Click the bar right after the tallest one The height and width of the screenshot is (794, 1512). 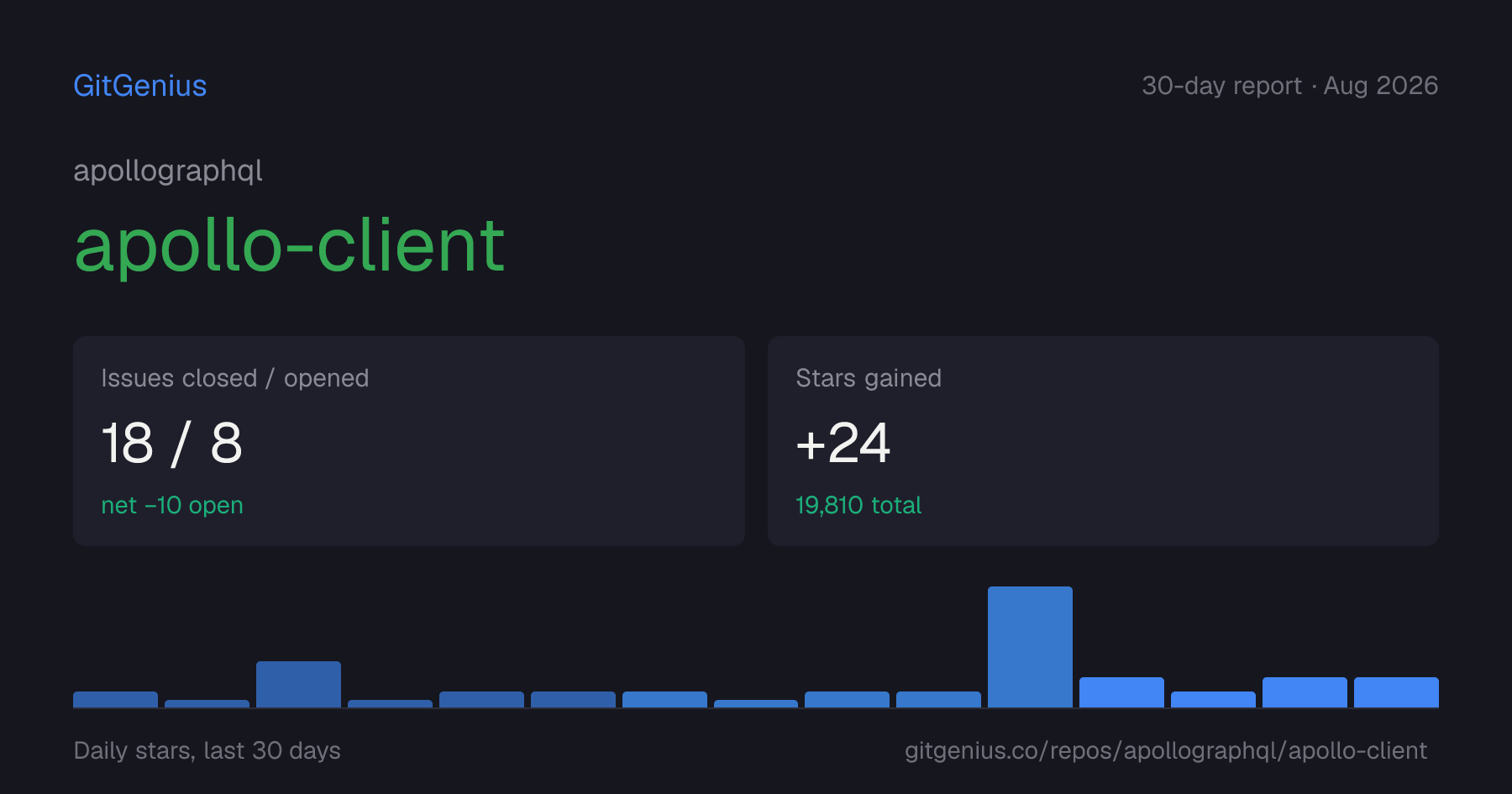click(1121, 692)
